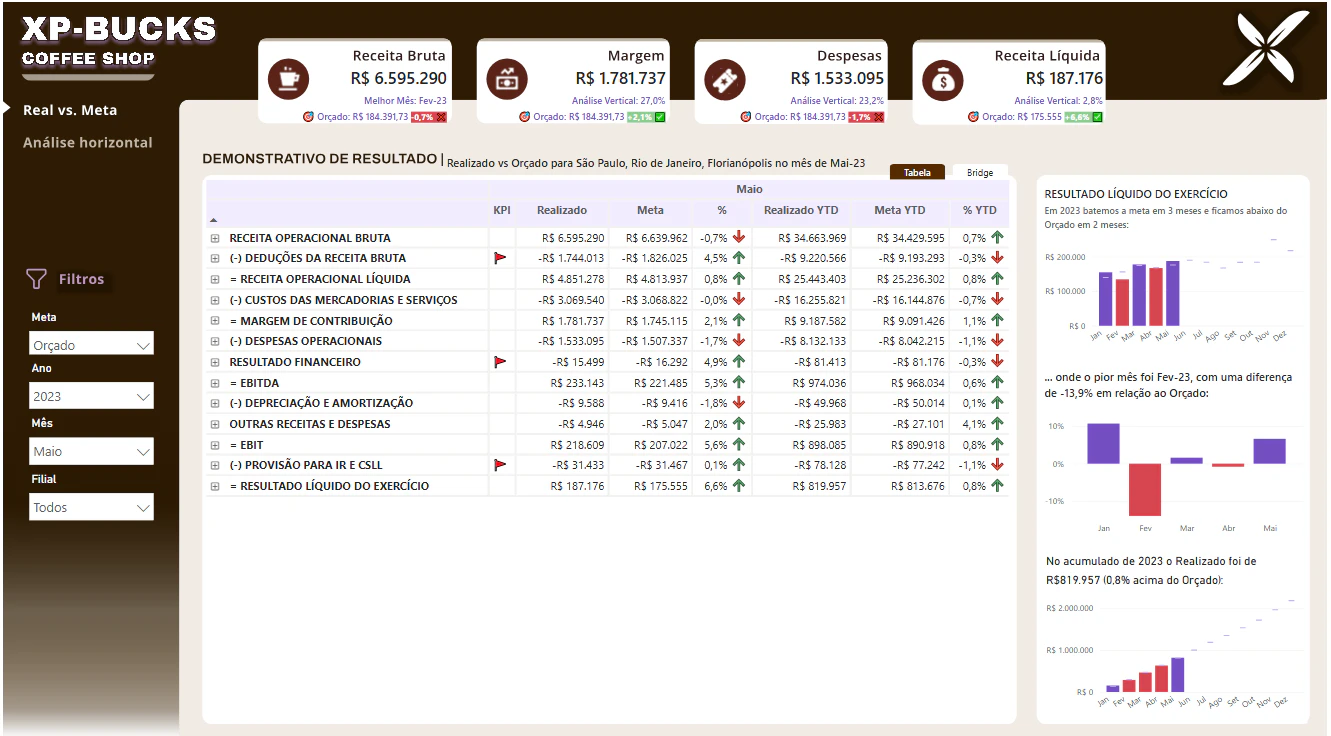The height and width of the screenshot is (736, 1331).
Task: Open the Análise horizontal page
Action: (x=88, y=142)
